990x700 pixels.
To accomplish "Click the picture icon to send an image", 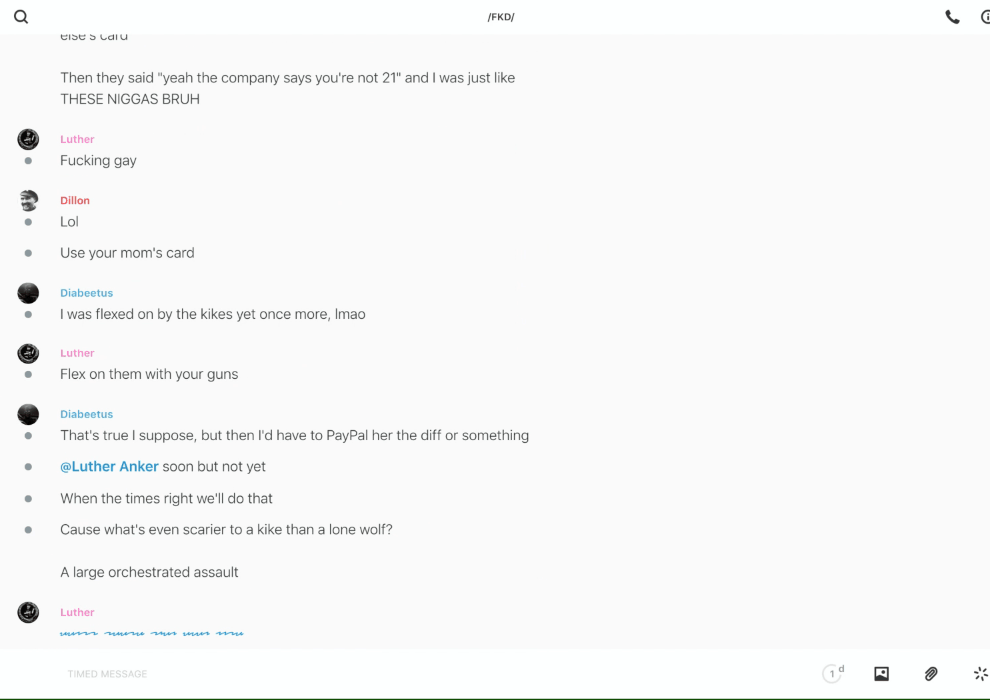I will [x=881, y=674].
